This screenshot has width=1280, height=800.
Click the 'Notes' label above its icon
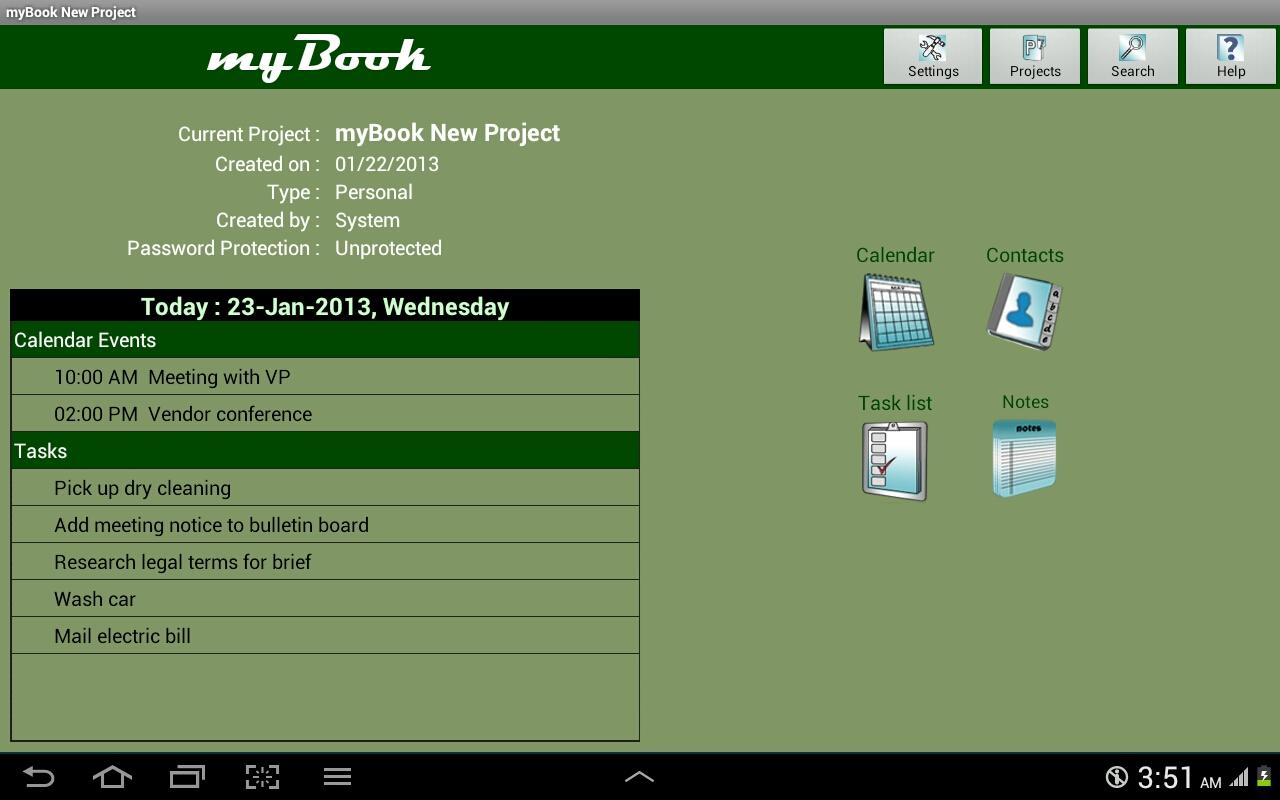click(x=1025, y=402)
